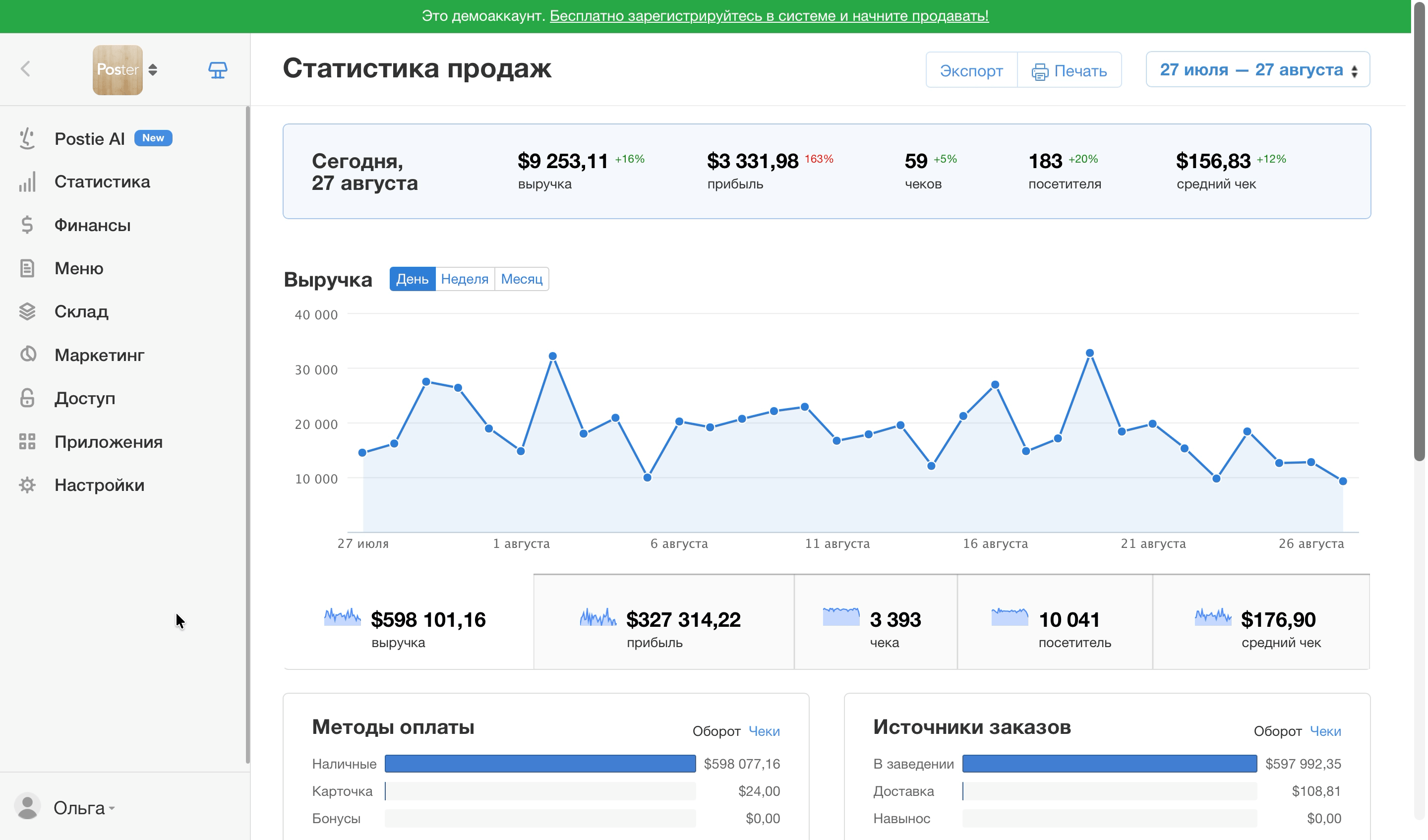The width and height of the screenshot is (1428, 840).
Task: Click the Меню document icon
Action: point(27,268)
